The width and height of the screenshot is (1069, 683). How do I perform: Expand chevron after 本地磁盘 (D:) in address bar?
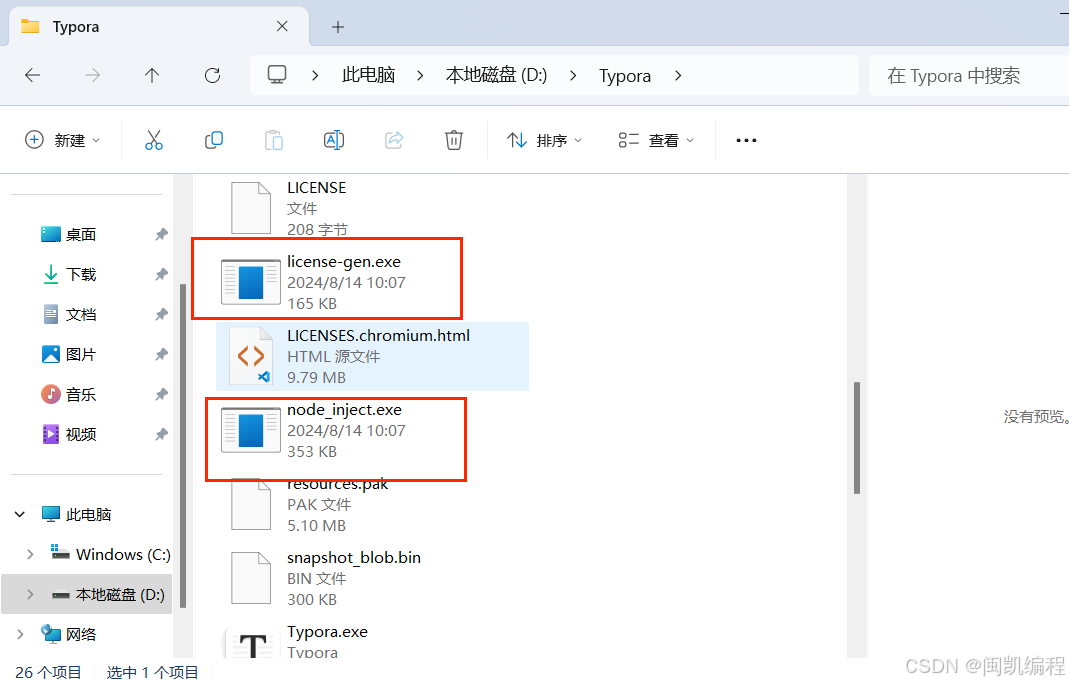point(573,75)
